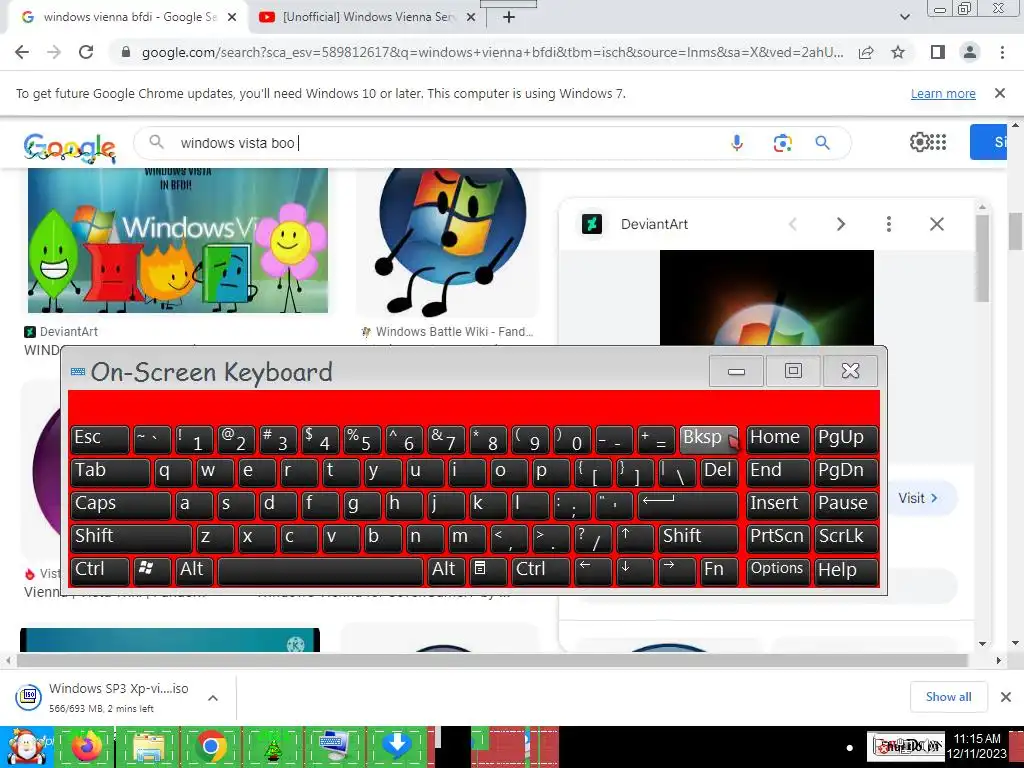Click the Options key on On-Screen Keyboard
The height and width of the screenshot is (768, 1024).
coord(777,571)
